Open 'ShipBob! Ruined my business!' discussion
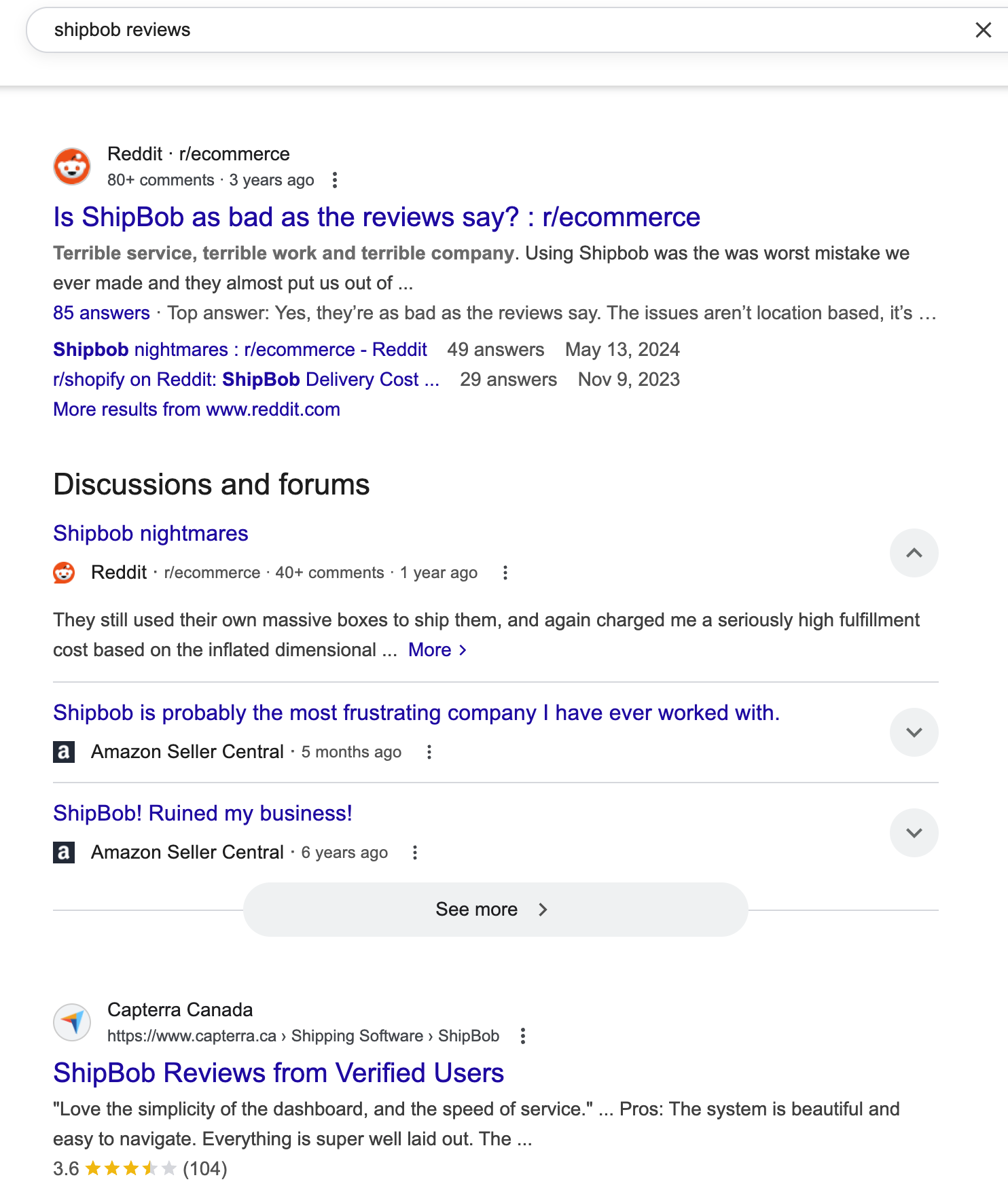 point(202,814)
